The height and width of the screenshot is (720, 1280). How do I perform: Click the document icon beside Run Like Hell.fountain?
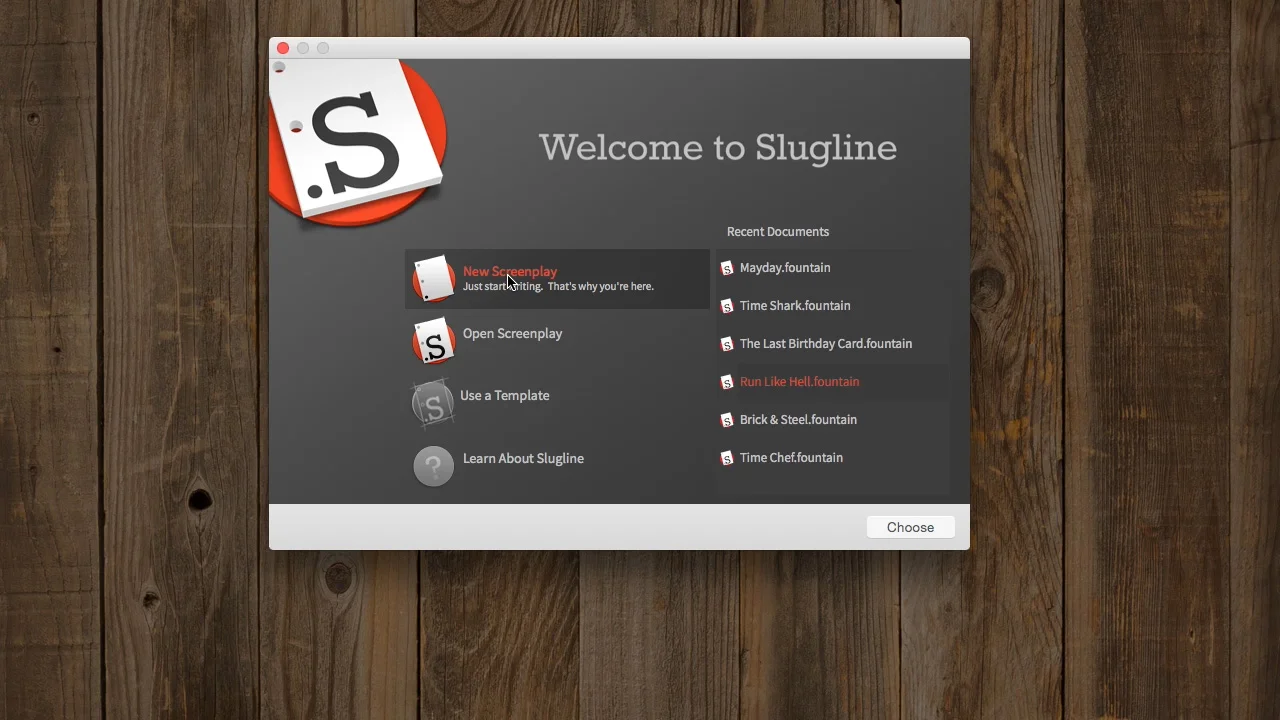pyautogui.click(x=727, y=381)
